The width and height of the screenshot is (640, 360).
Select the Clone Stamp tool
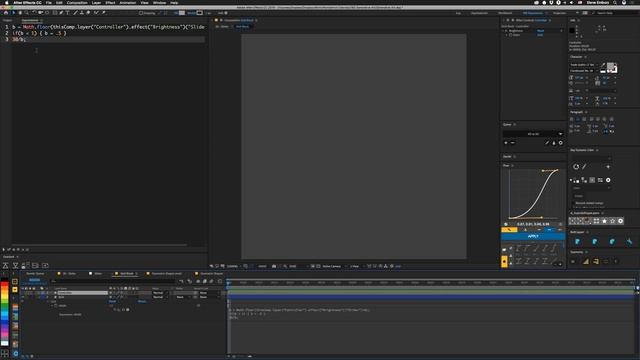82,13
